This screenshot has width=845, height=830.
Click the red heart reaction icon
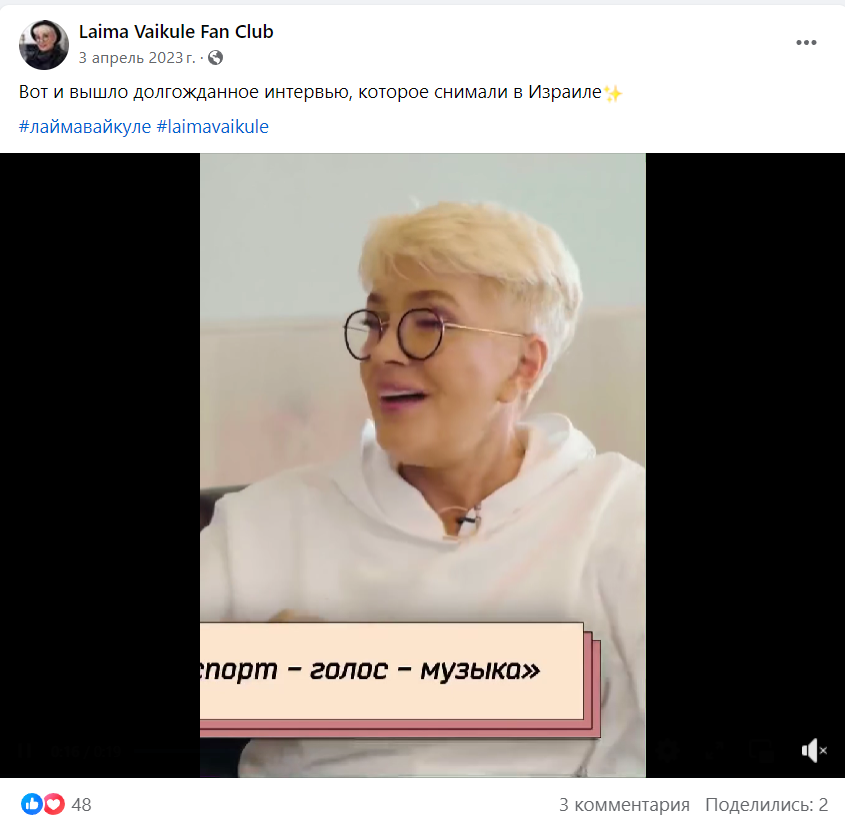pos(53,804)
